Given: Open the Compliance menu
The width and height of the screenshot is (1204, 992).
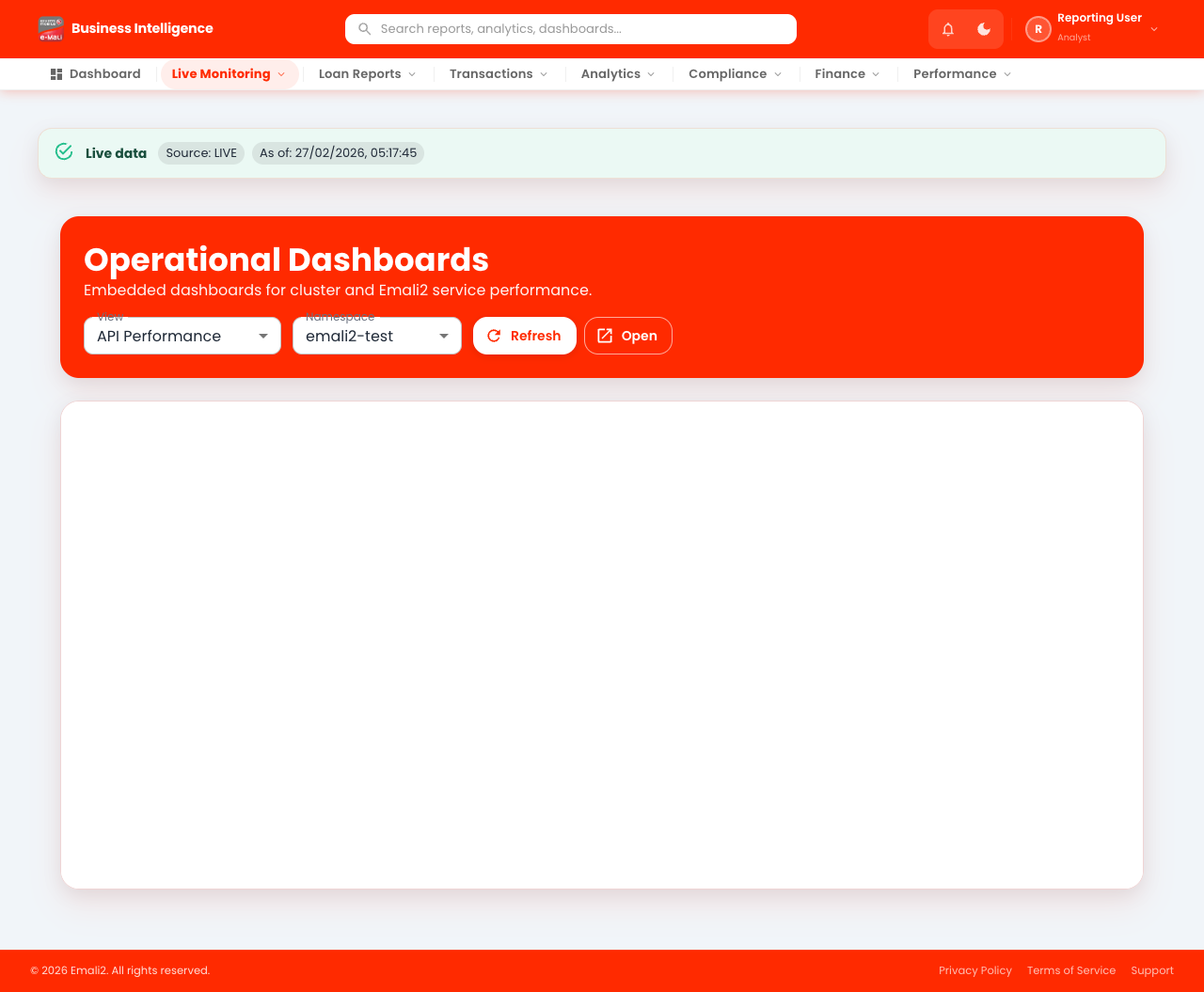Looking at the screenshot, I should (736, 74).
